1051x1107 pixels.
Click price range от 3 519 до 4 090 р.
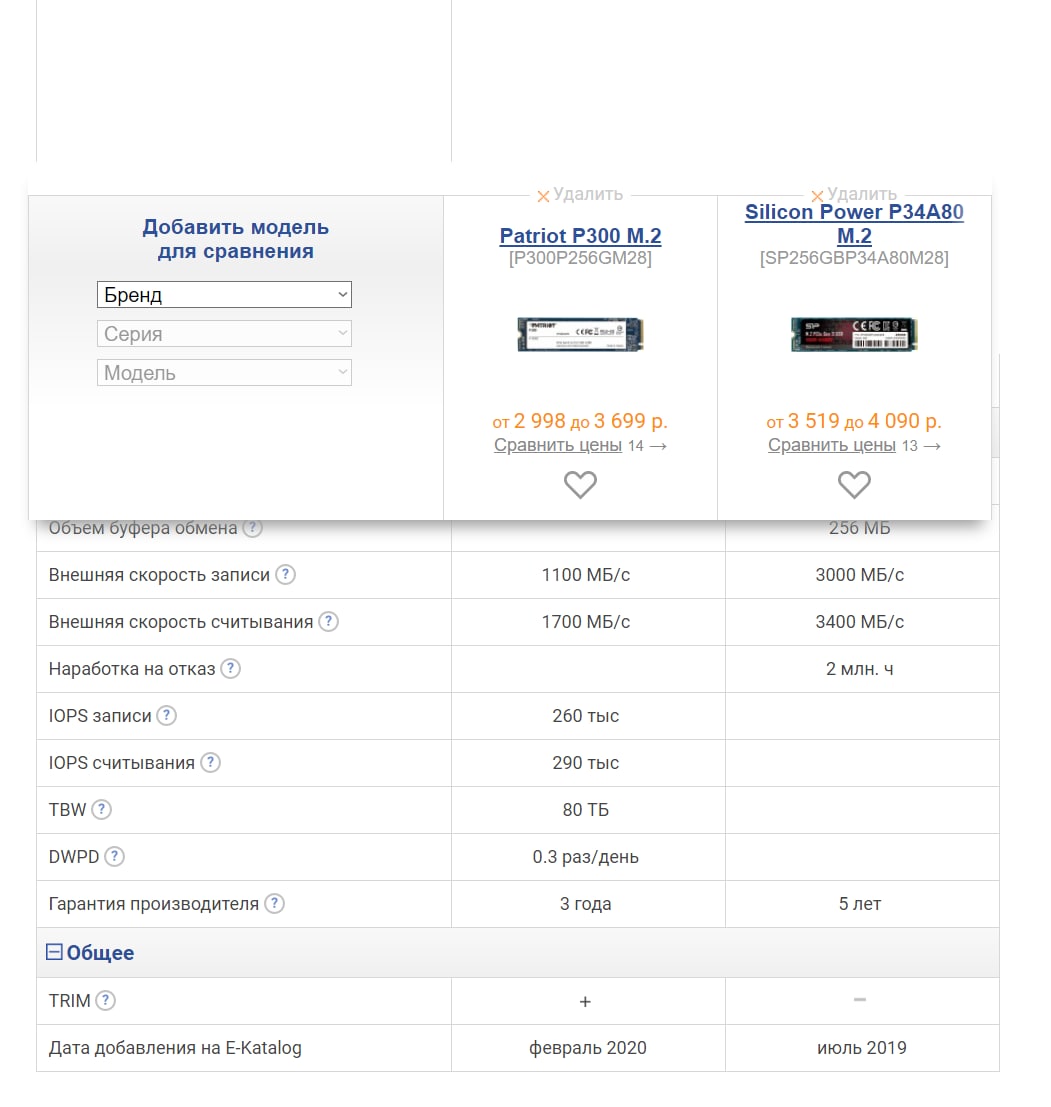click(x=854, y=421)
